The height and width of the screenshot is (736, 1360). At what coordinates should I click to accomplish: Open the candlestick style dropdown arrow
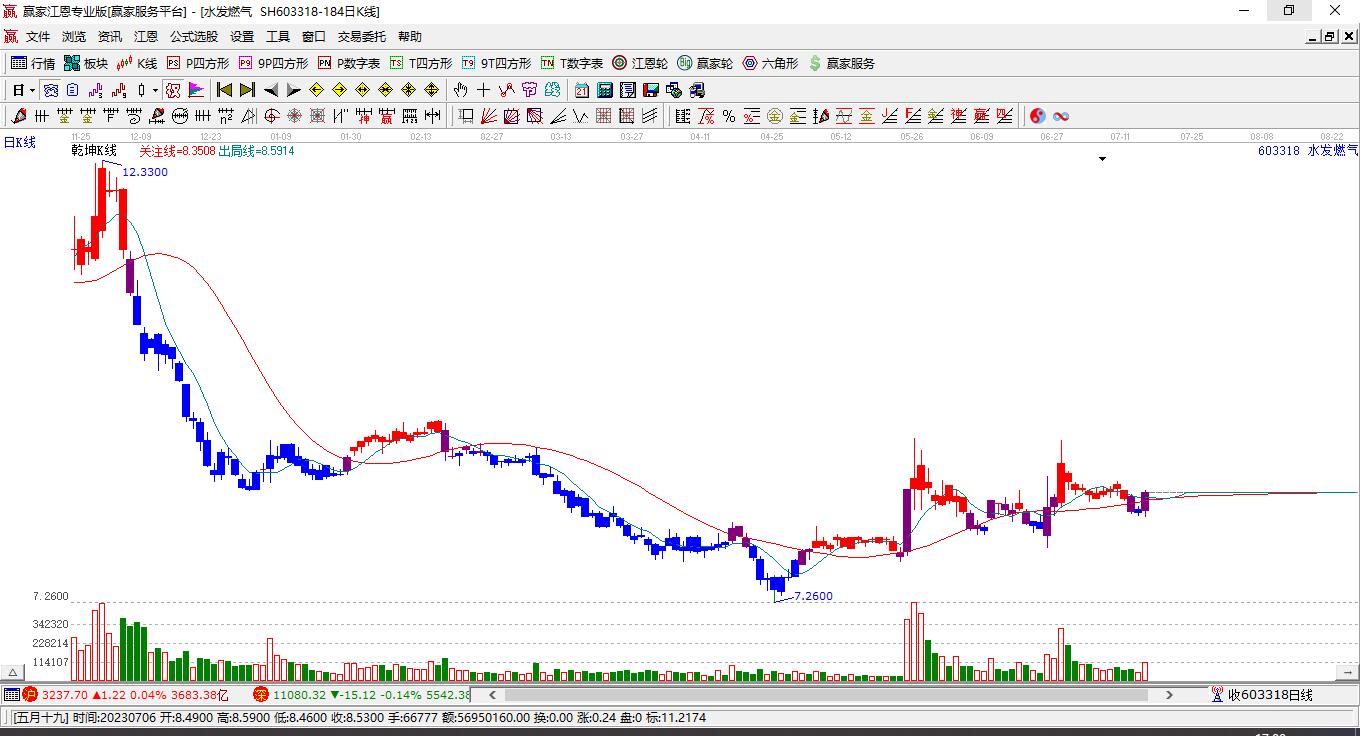[155, 90]
